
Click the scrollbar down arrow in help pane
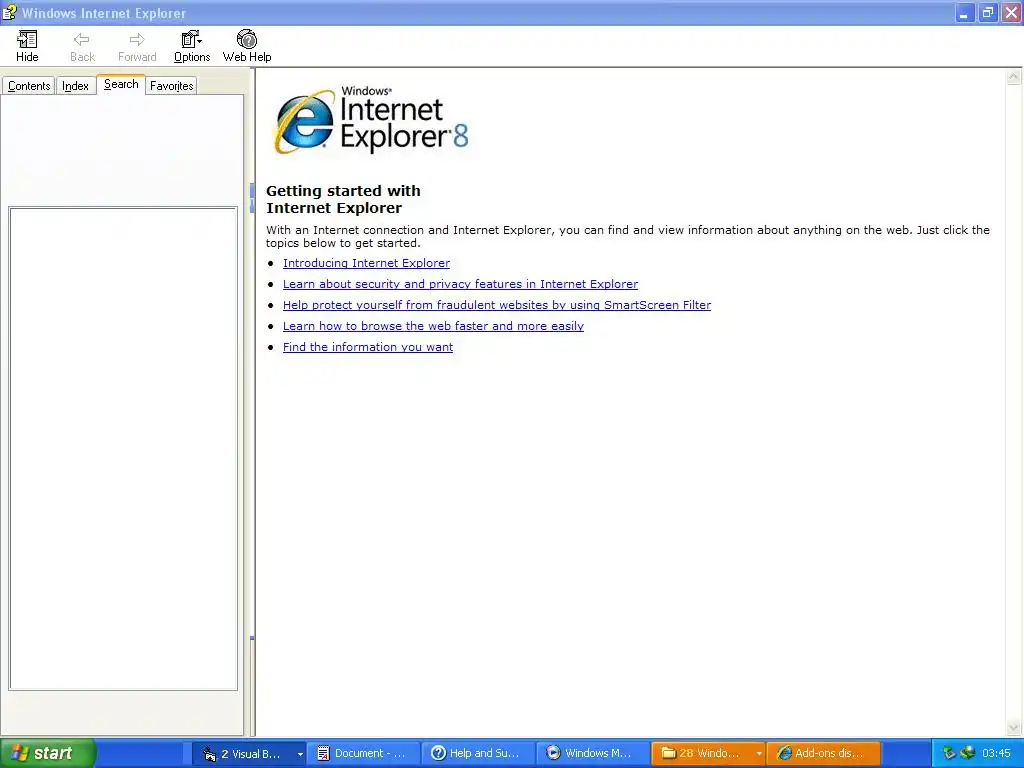point(1014,727)
